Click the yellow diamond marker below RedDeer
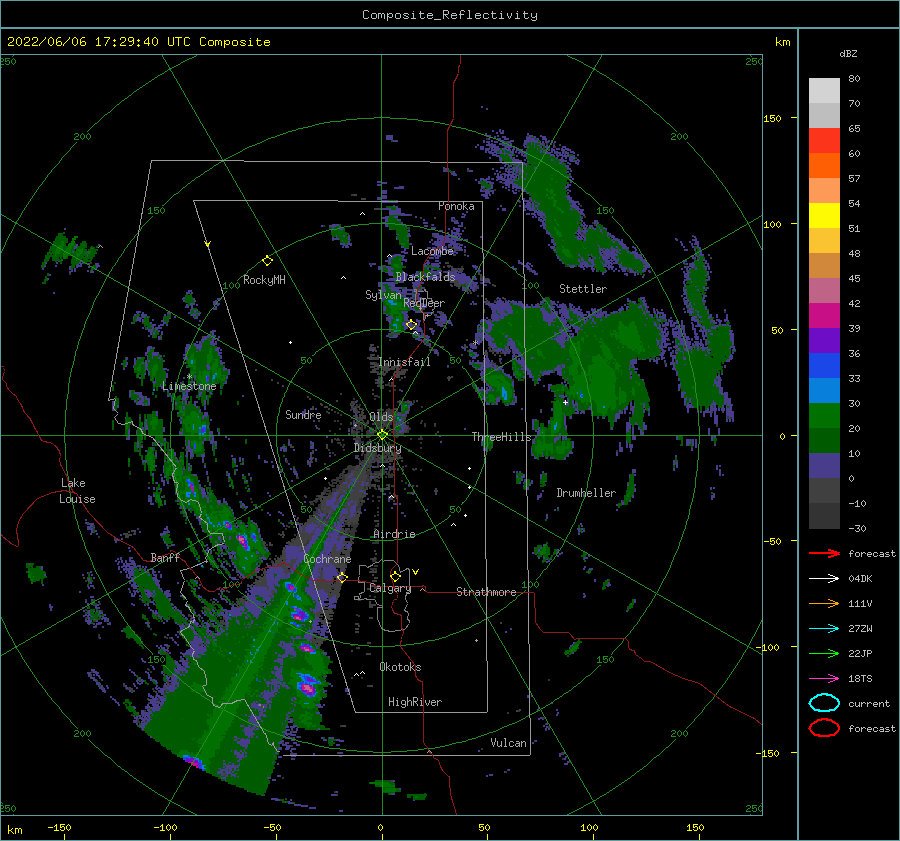 click(x=412, y=325)
